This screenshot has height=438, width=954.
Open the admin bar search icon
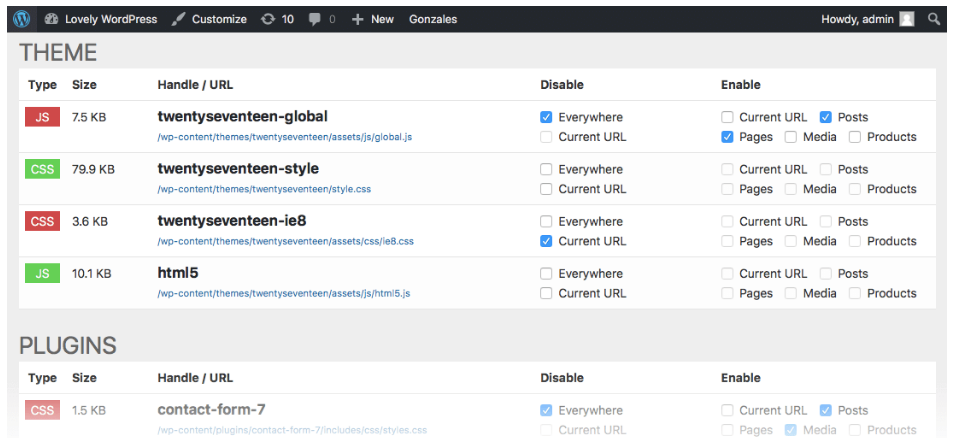tap(934, 19)
